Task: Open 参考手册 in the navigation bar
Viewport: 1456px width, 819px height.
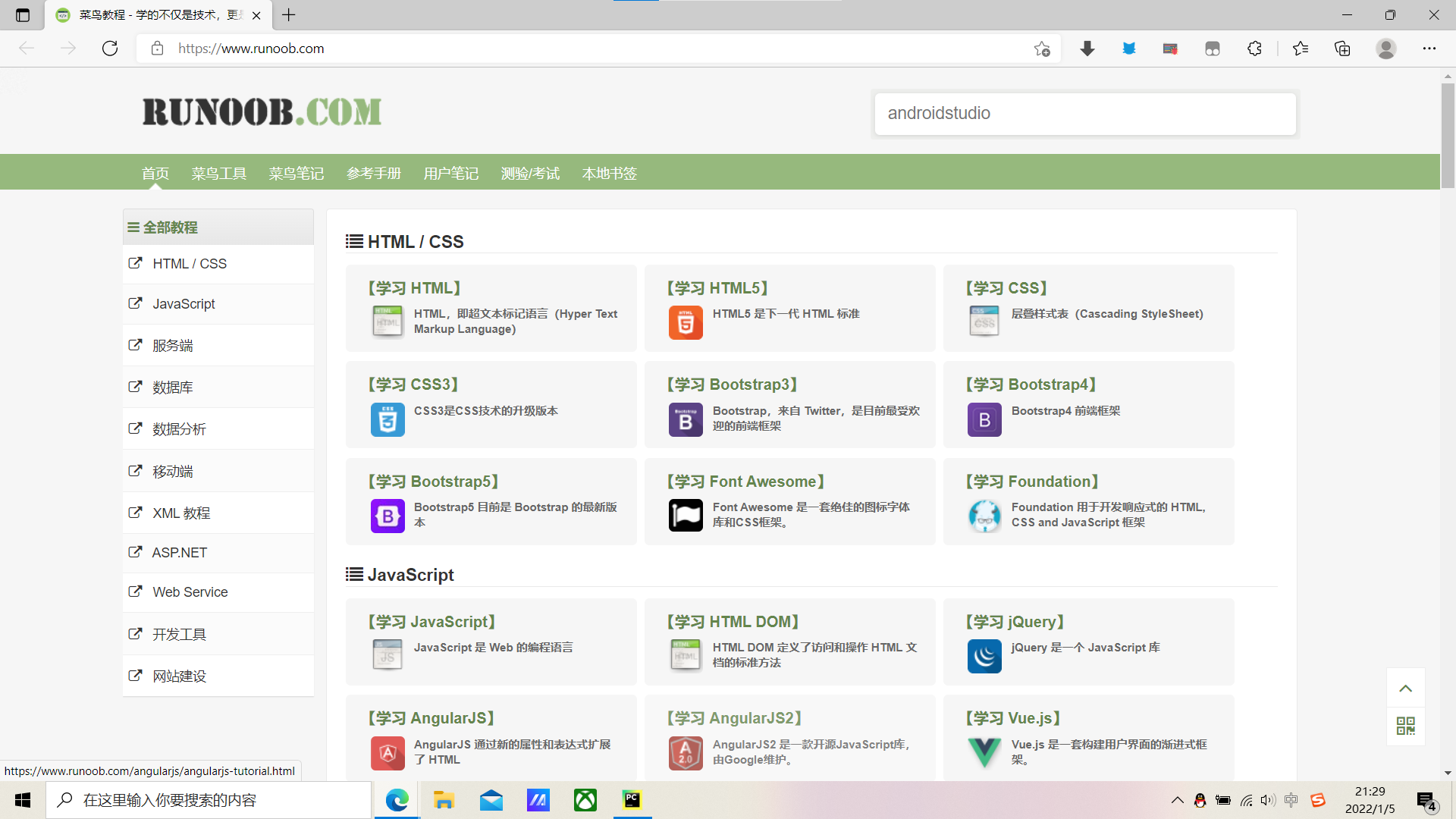Action: pos(374,174)
